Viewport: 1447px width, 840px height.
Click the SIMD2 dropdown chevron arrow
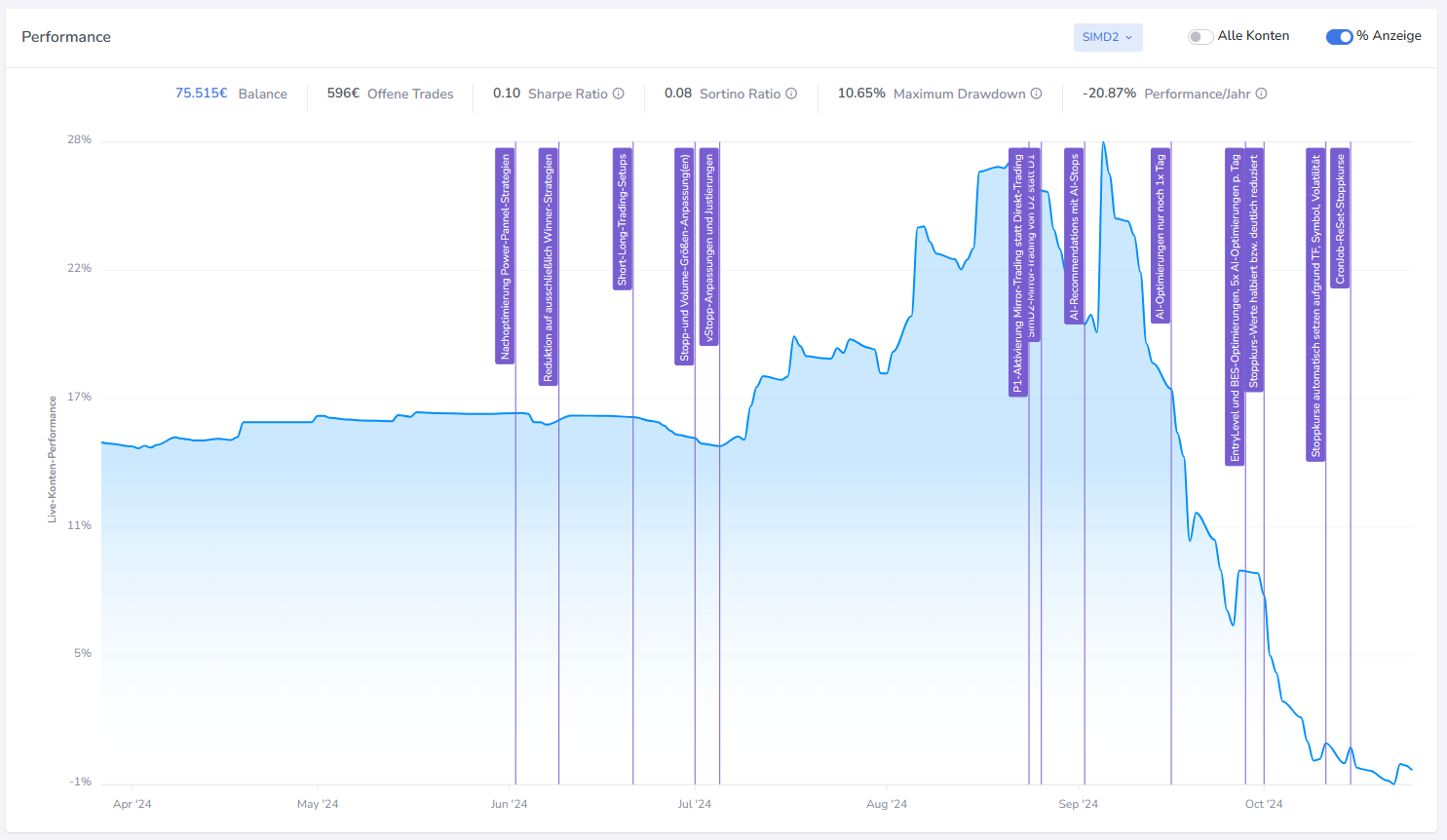click(1129, 37)
